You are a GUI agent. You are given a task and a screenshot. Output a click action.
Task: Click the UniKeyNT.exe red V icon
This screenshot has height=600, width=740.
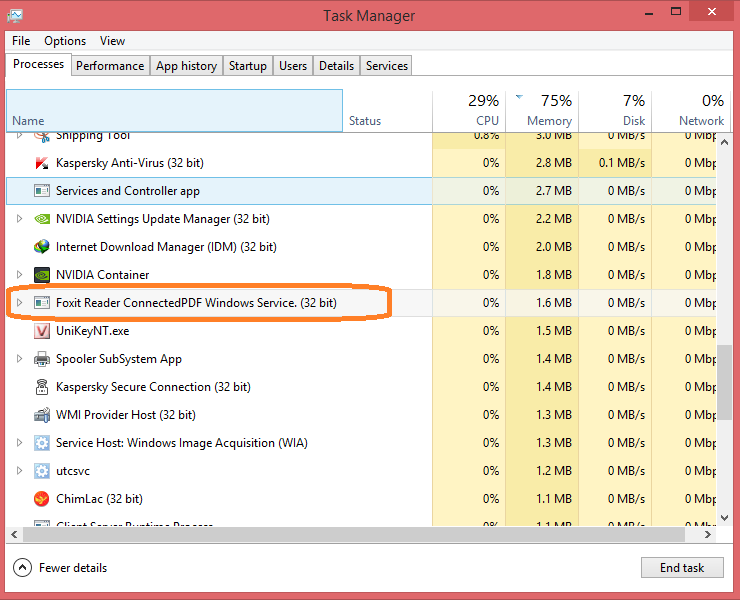42,331
